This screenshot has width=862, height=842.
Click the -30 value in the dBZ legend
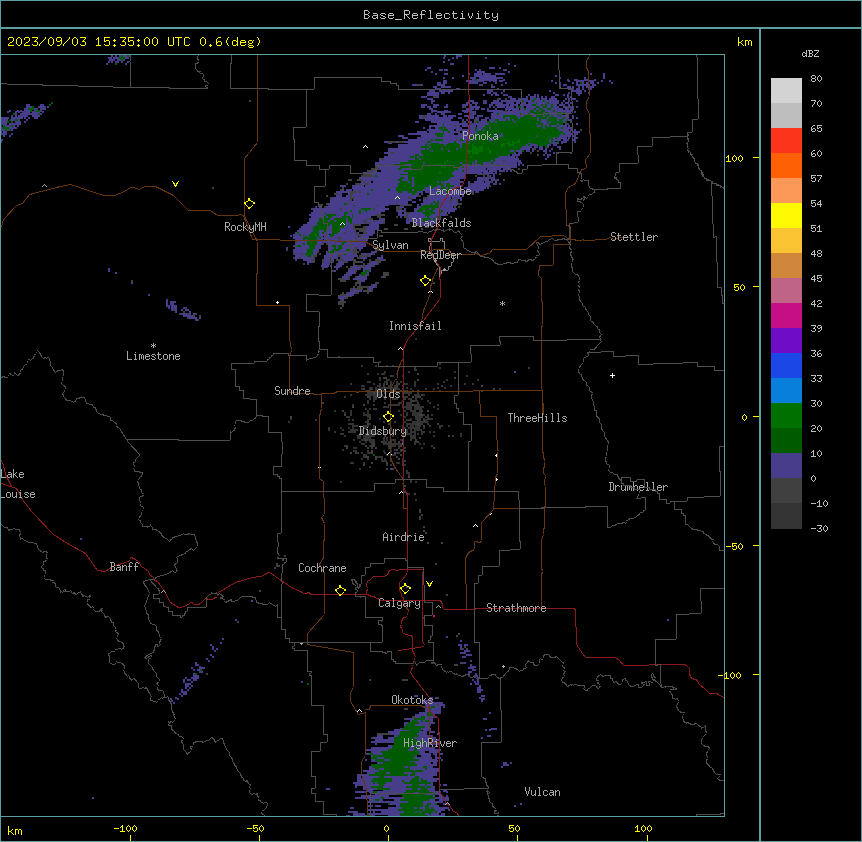pos(819,529)
